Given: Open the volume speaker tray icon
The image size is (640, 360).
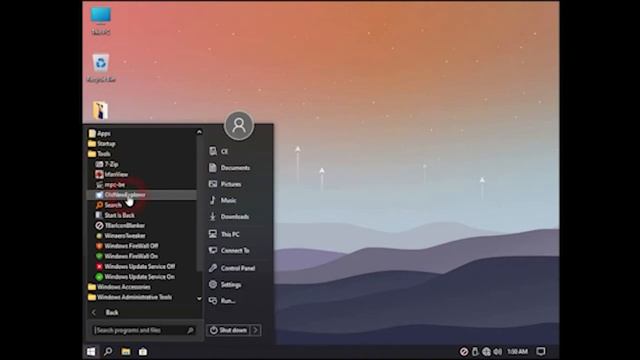Looking at the screenshot, I should pos(498,351).
